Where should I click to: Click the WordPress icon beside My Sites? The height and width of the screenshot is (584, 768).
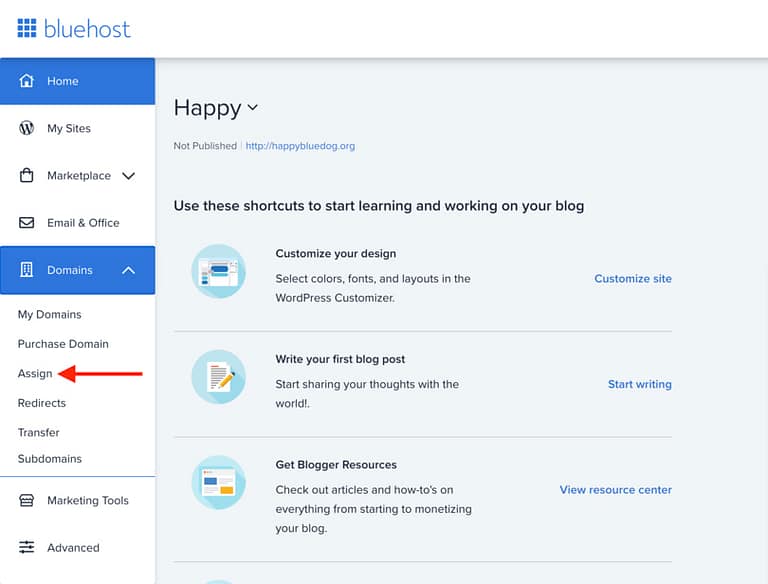tap(27, 128)
